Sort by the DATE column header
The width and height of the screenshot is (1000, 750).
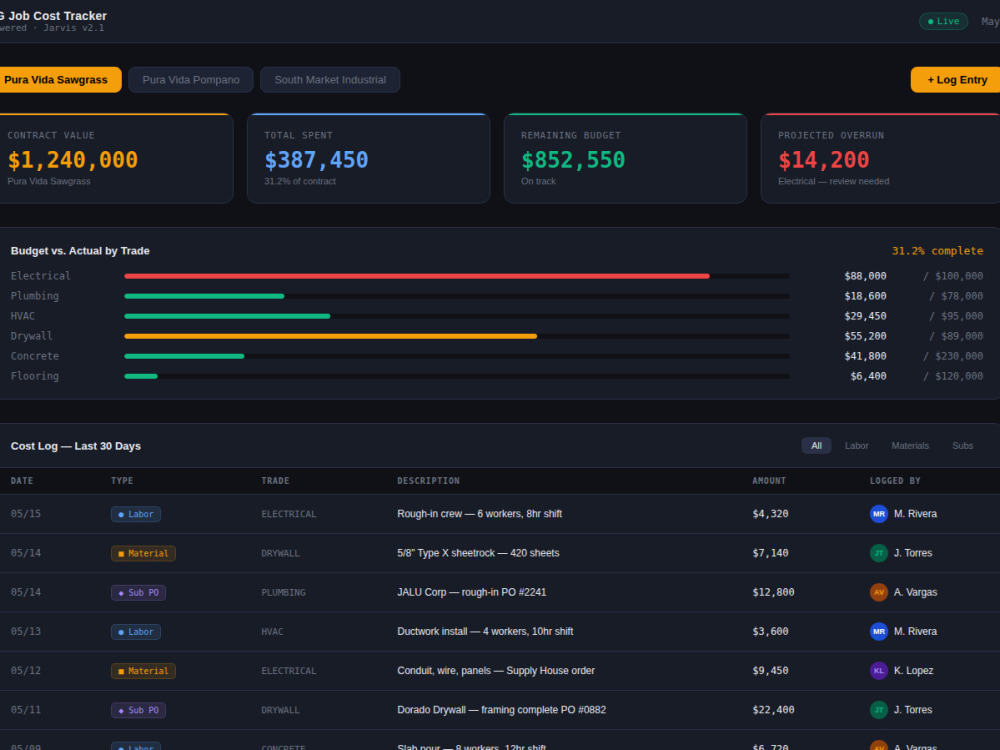22,481
